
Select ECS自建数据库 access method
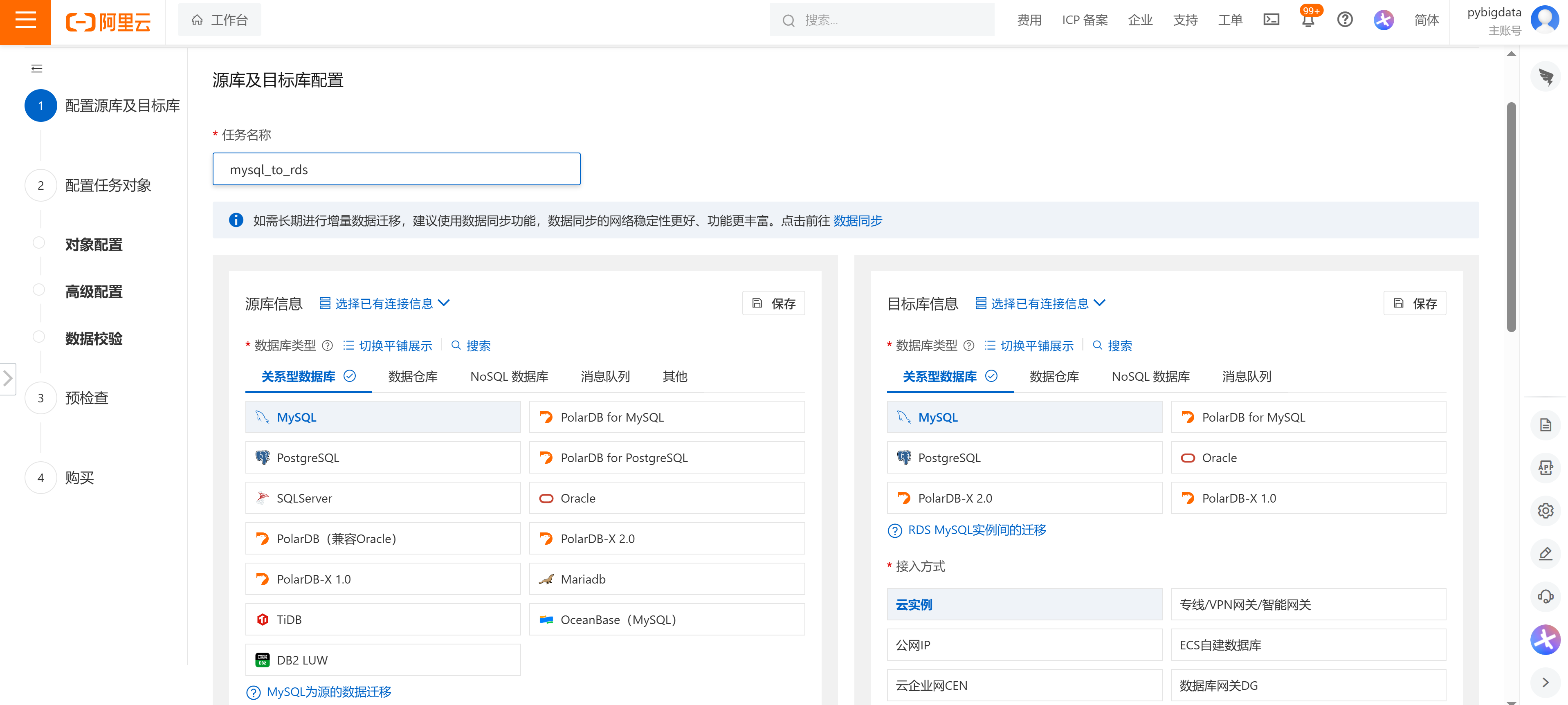(x=1309, y=645)
